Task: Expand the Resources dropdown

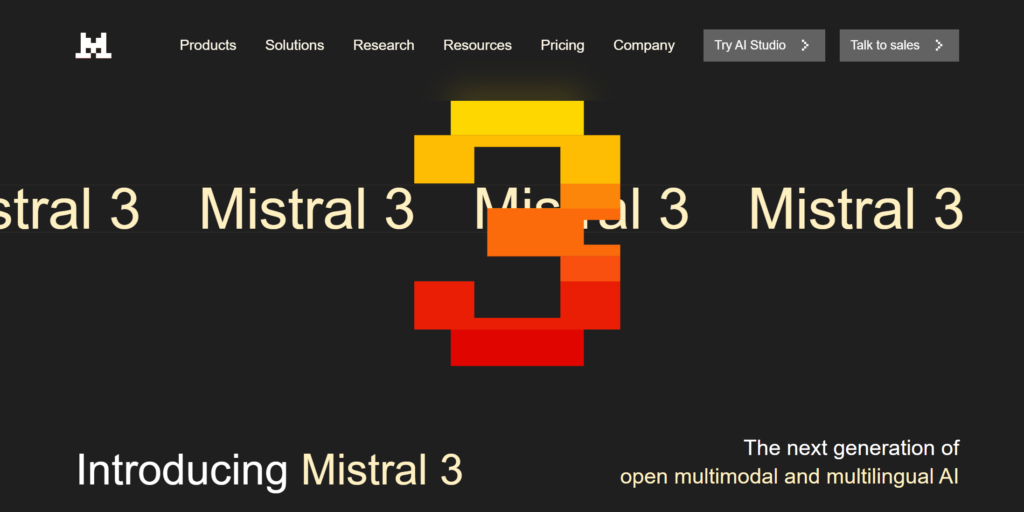Action: [477, 45]
